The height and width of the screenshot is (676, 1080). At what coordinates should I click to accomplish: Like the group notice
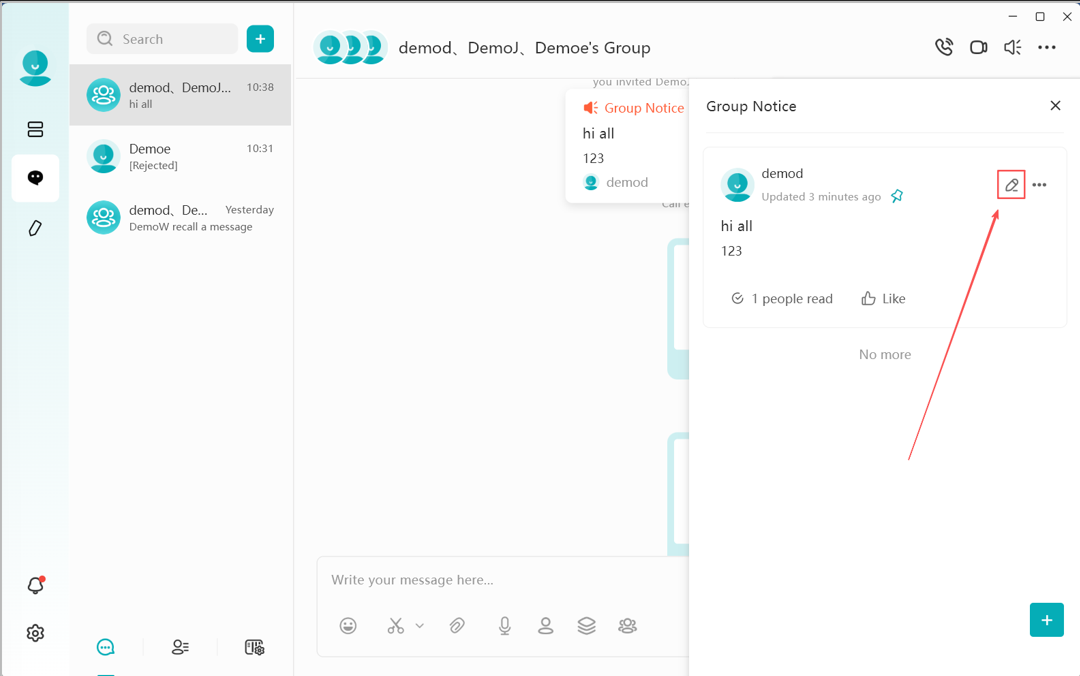[883, 298]
